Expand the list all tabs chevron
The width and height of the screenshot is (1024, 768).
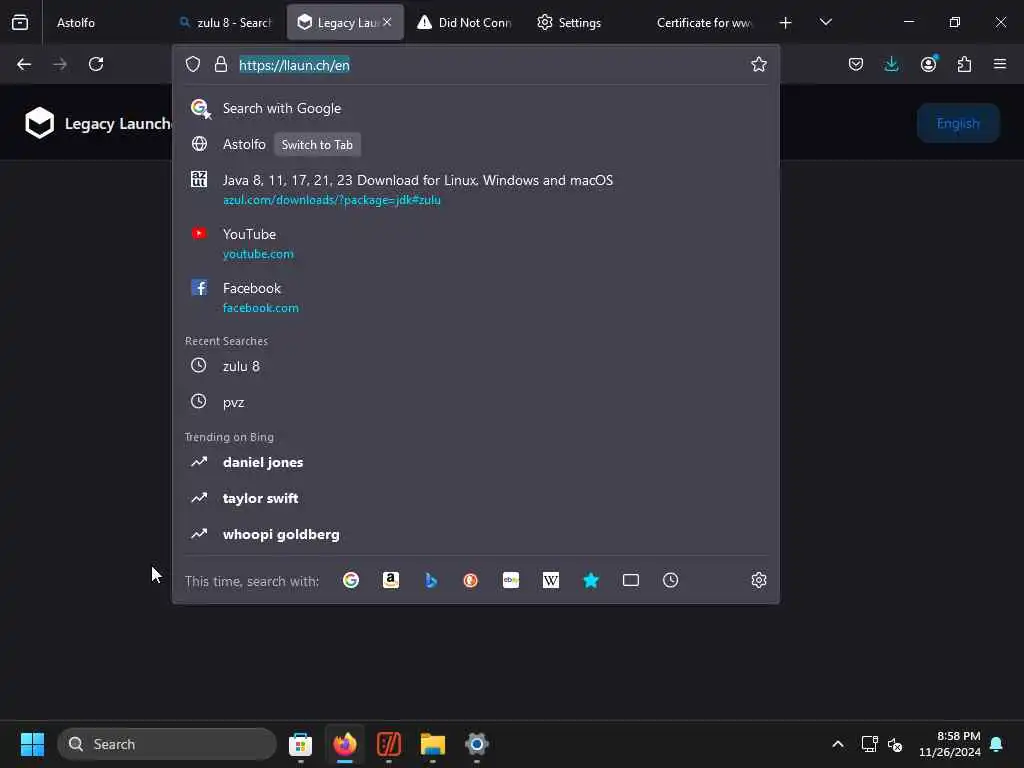click(x=825, y=22)
